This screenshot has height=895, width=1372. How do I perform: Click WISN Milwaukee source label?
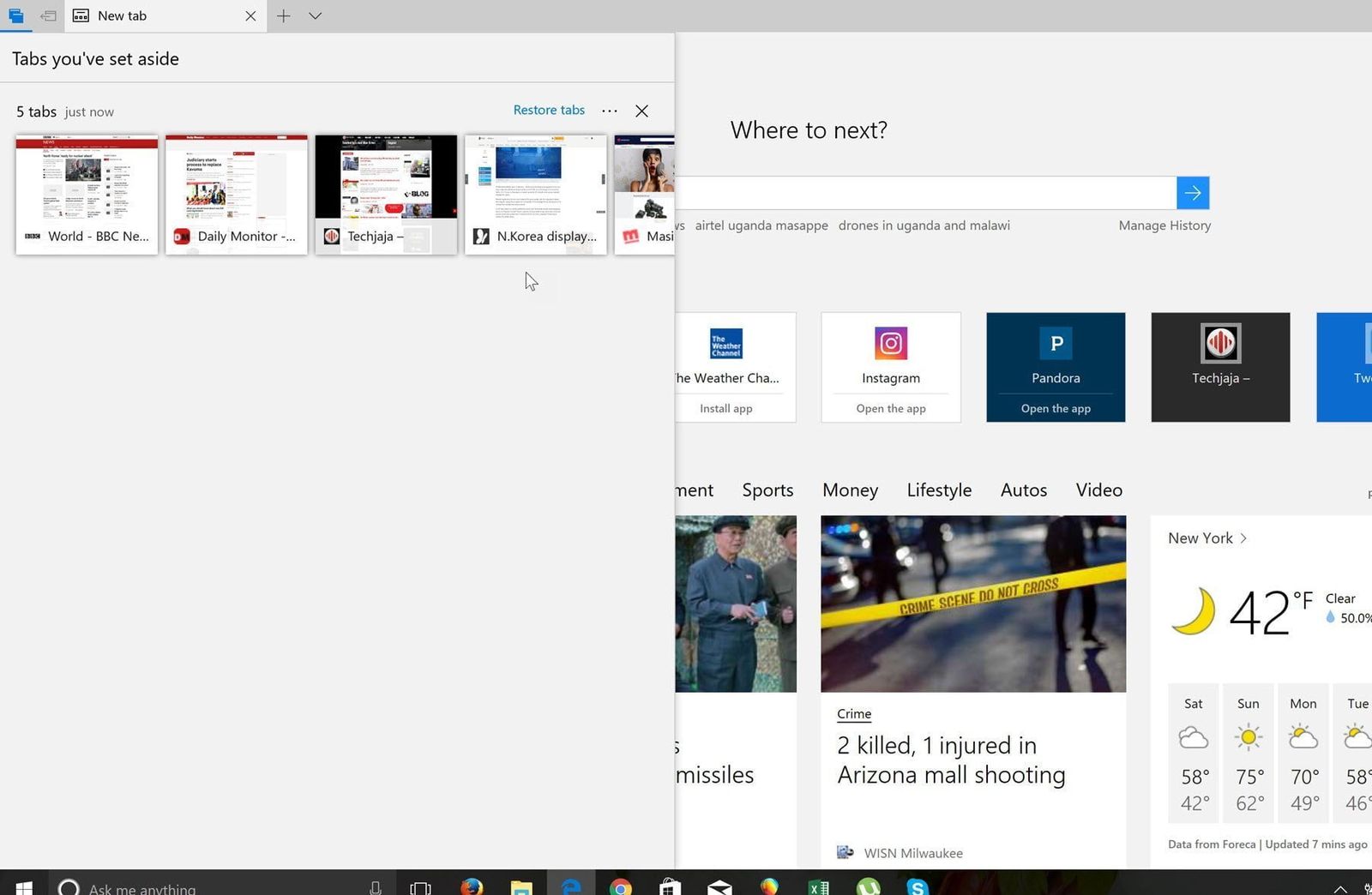pos(913,853)
